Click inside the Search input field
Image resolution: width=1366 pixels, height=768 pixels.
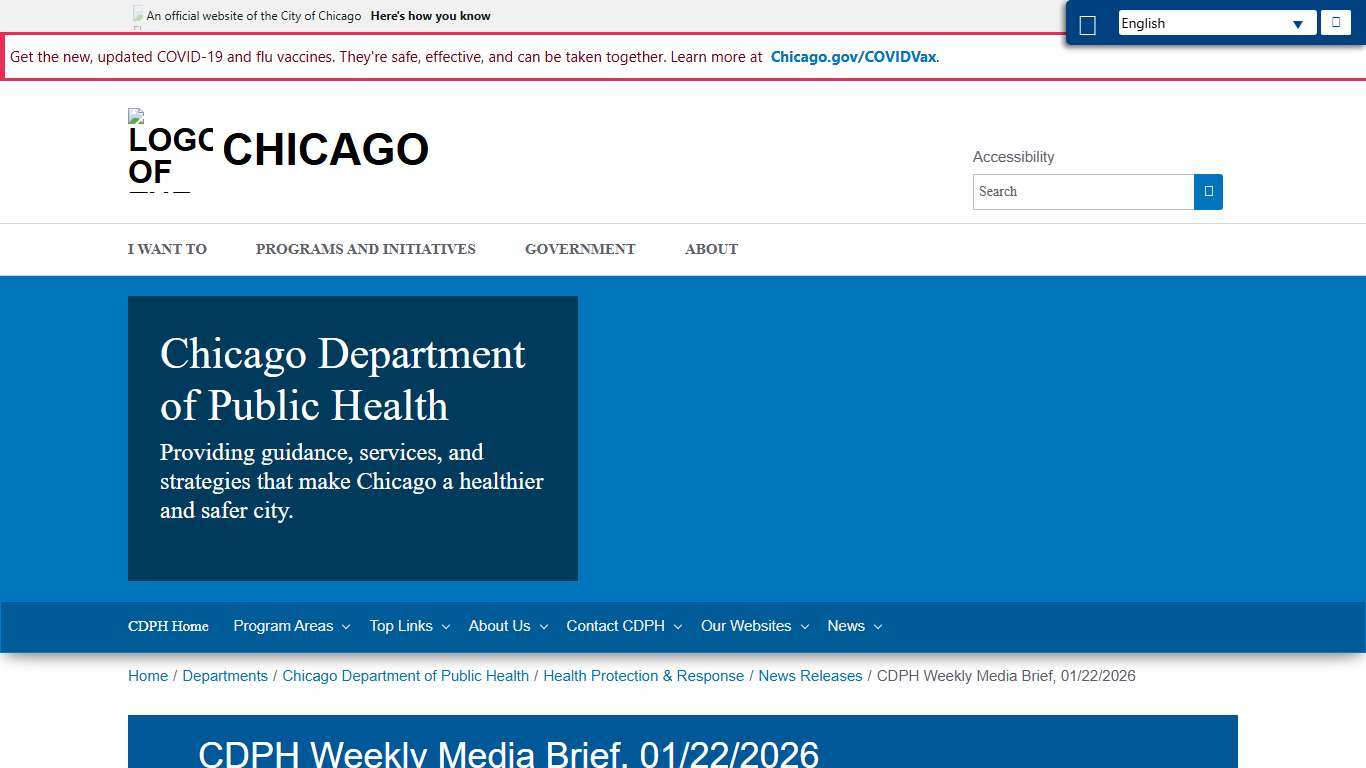[x=1080, y=191]
